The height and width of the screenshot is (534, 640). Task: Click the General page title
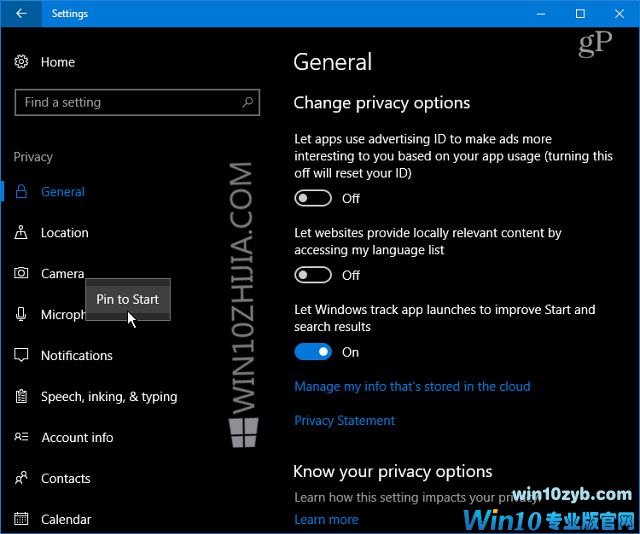pyautogui.click(x=333, y=62)
